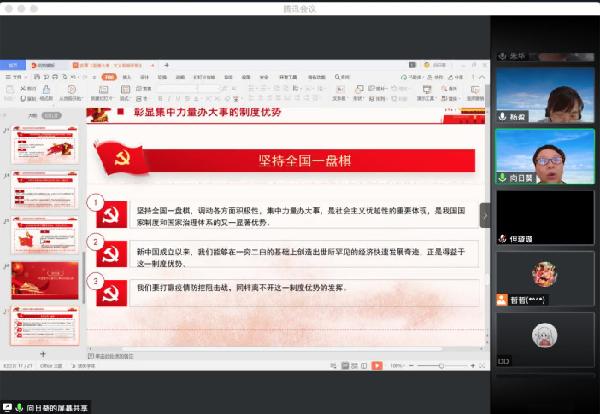Click the Shapes icon in ribbon
This screenshot has height=414, width=600.
pos(359,90)
